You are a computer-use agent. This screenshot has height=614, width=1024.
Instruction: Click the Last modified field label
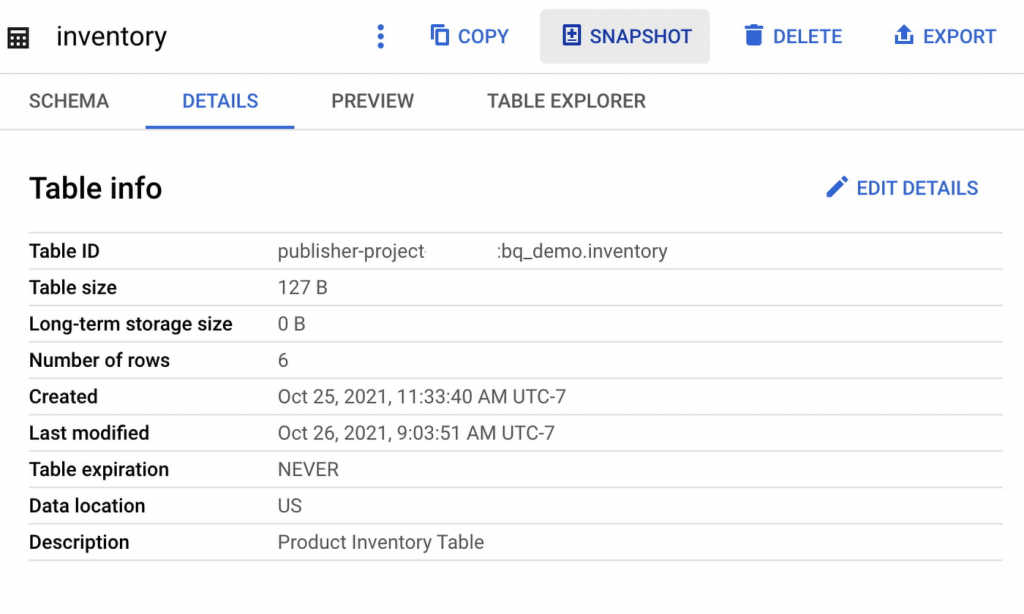click(89, 433)
